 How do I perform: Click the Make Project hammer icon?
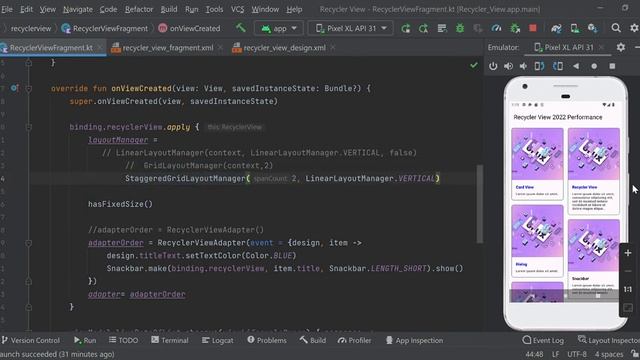click(x=241, y=28)
